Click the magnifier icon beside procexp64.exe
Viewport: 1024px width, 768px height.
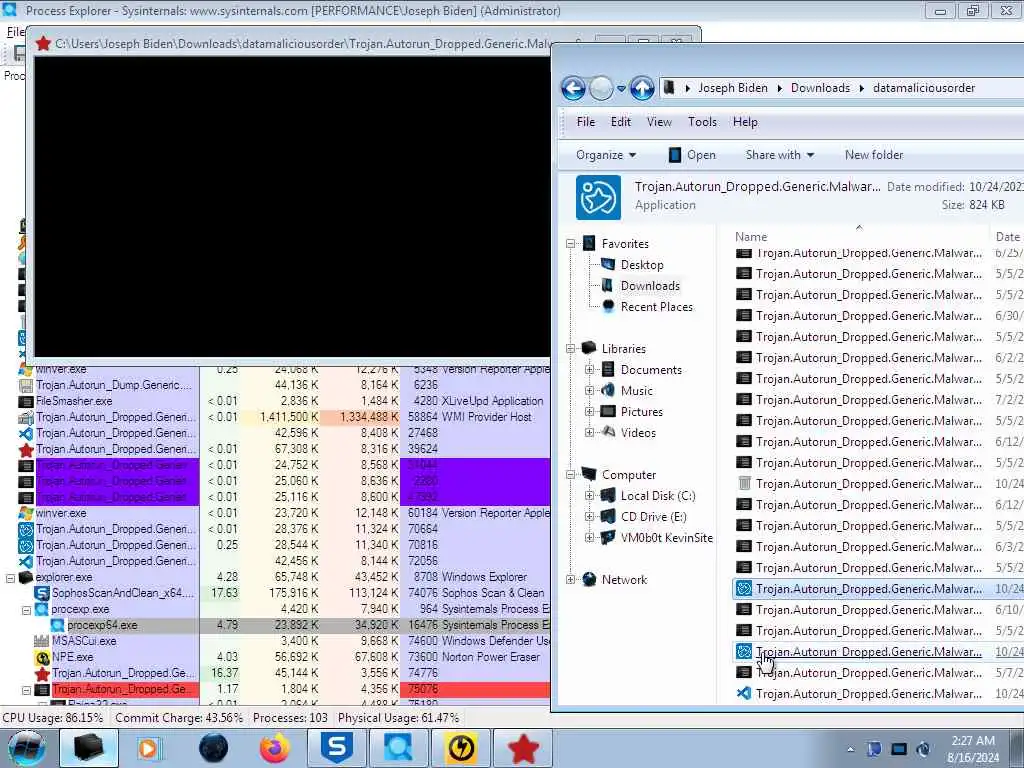(x=57, y=625)
